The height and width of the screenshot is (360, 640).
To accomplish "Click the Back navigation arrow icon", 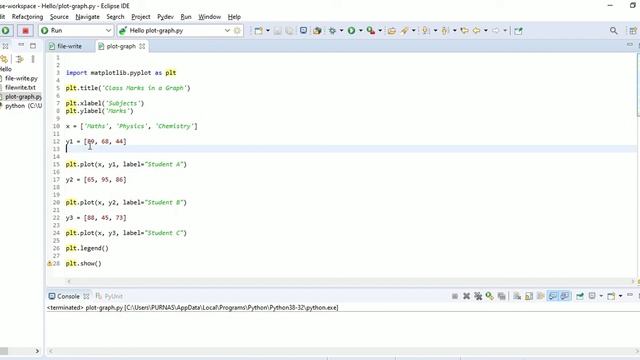I will pyautogui.click(x=476, y=31).
